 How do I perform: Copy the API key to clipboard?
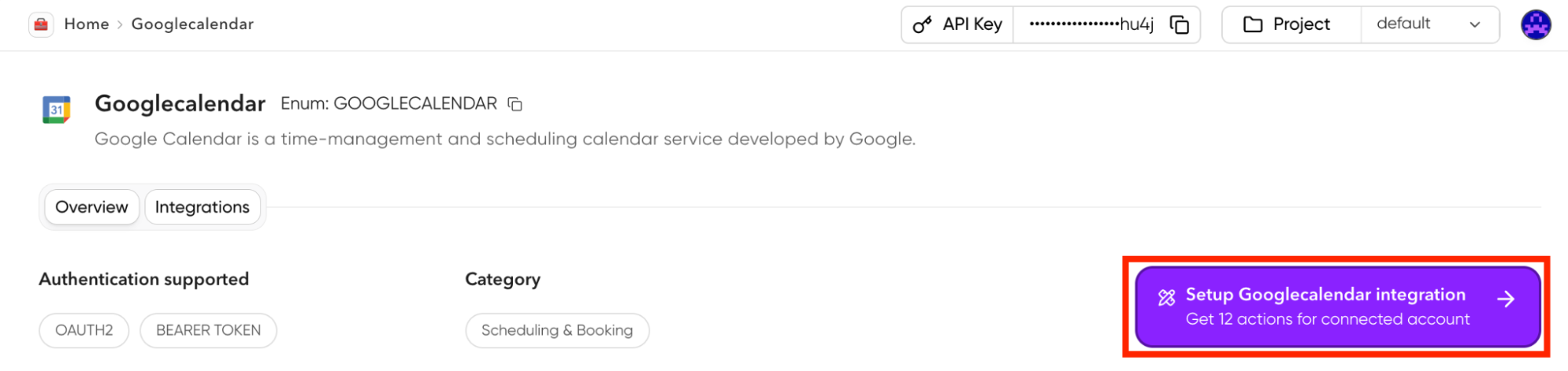pos(1179,25)
